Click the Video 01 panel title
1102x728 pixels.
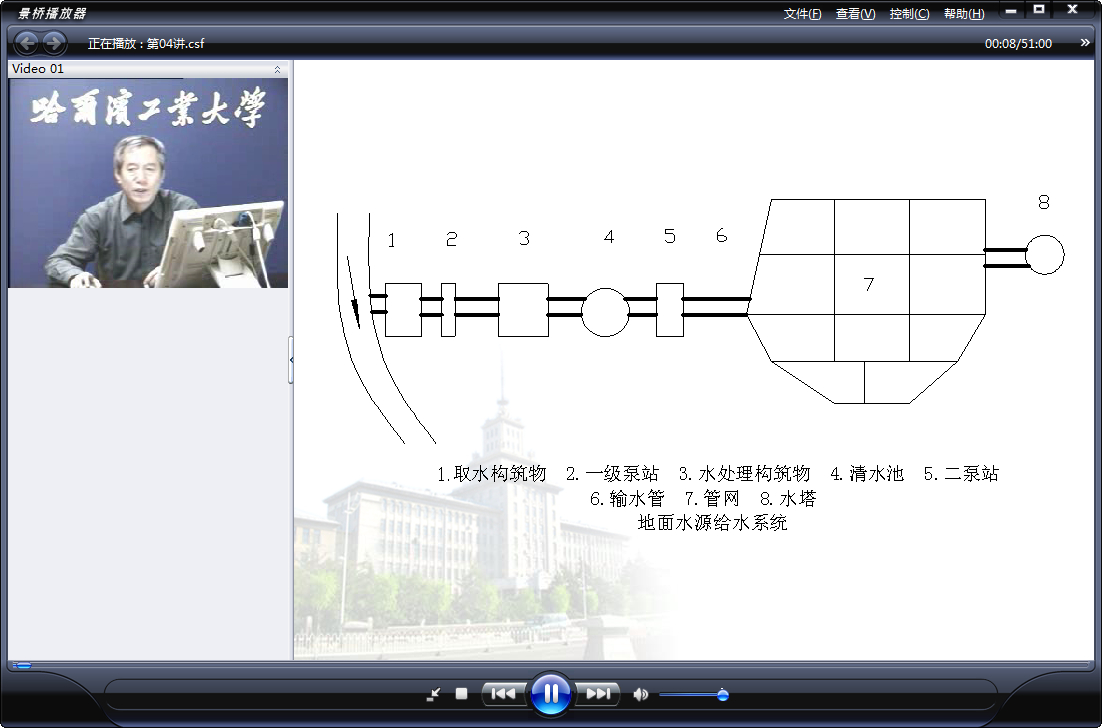point(38,69)
